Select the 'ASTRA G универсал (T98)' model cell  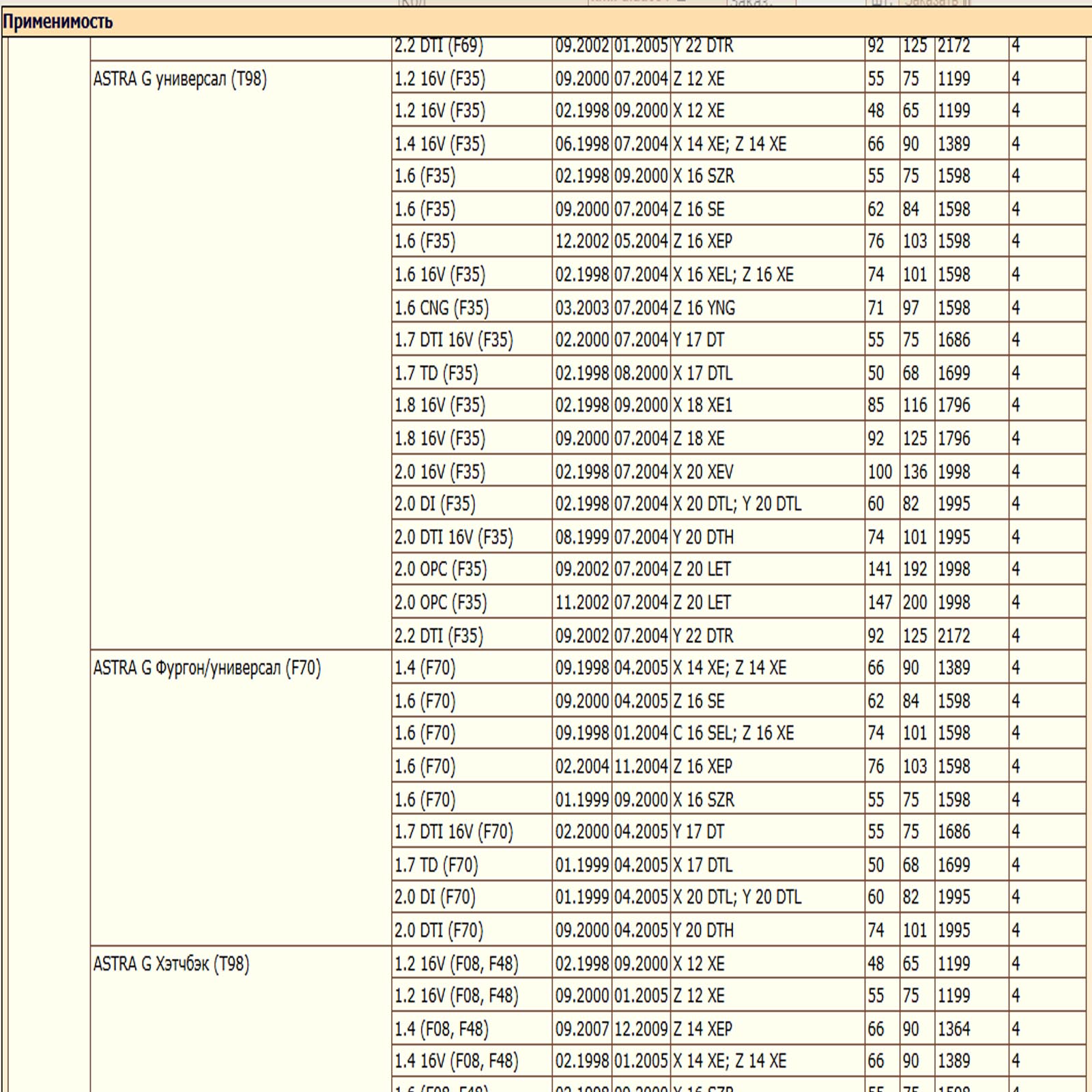click(180, 79)
